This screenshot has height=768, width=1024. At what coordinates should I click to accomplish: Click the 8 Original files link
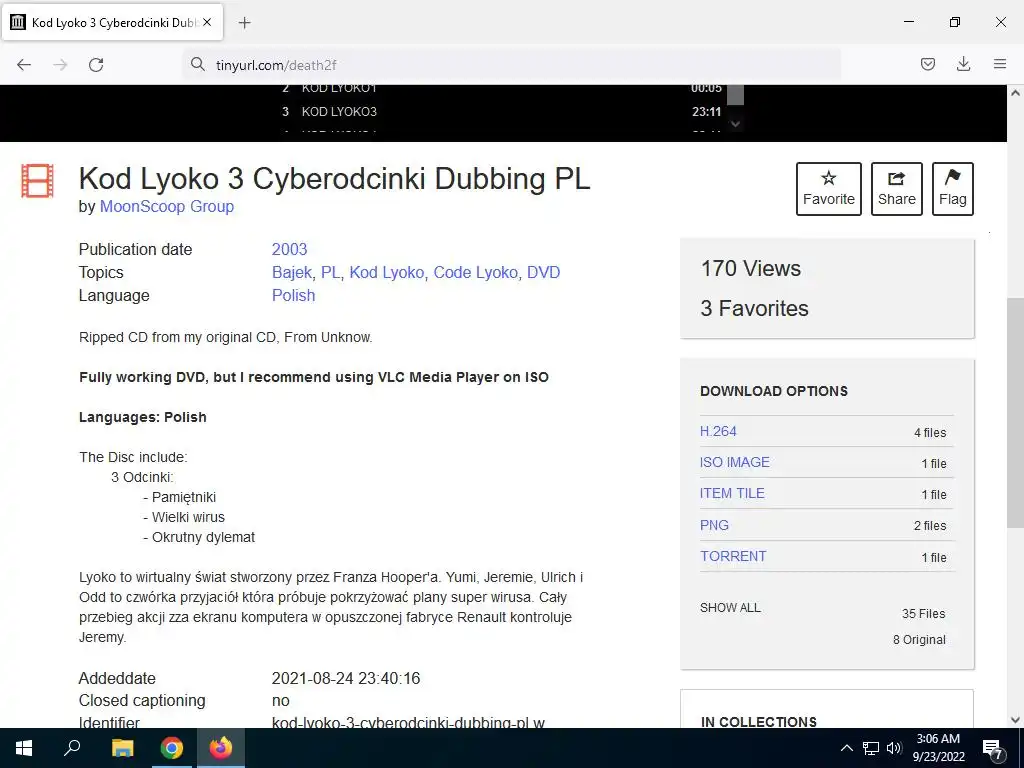tap(919, 640)
